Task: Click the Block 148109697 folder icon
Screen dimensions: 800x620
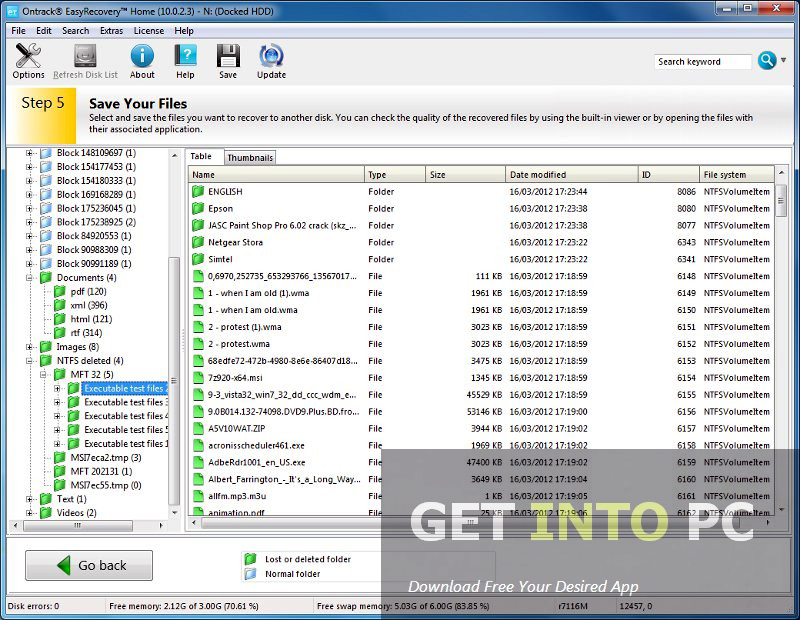Action: coord(46,153)
